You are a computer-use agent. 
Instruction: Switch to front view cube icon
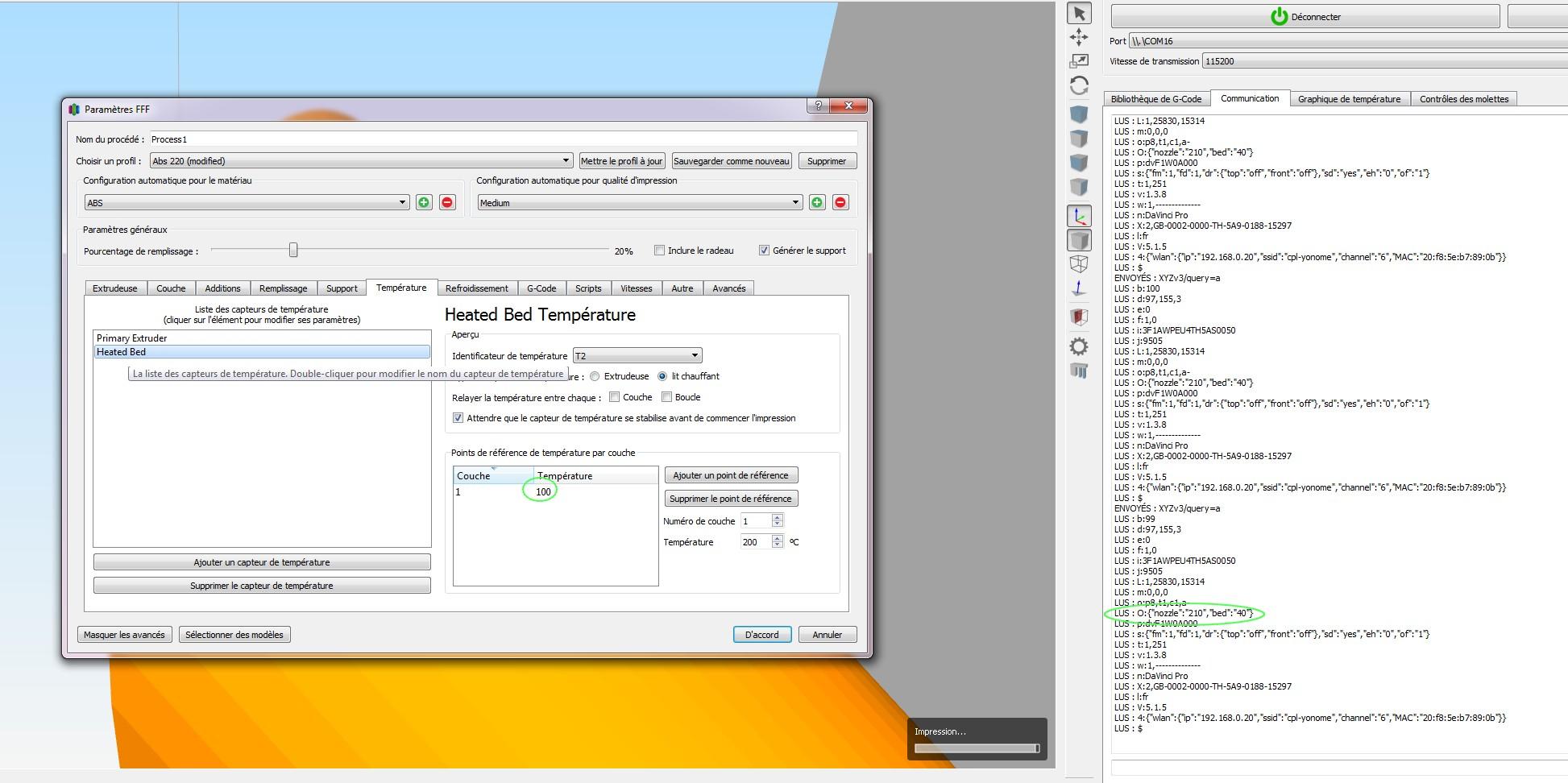[1079, 163]
